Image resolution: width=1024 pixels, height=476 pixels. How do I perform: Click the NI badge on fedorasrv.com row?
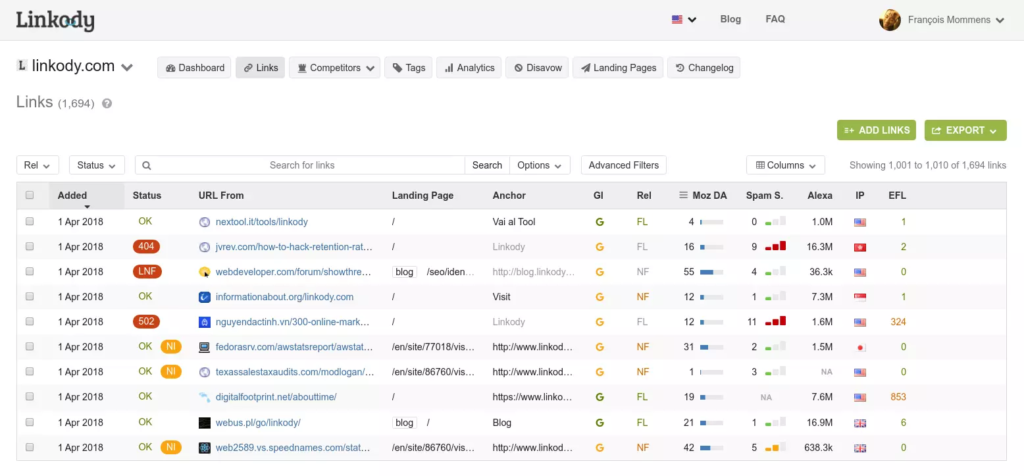[171, 347]
